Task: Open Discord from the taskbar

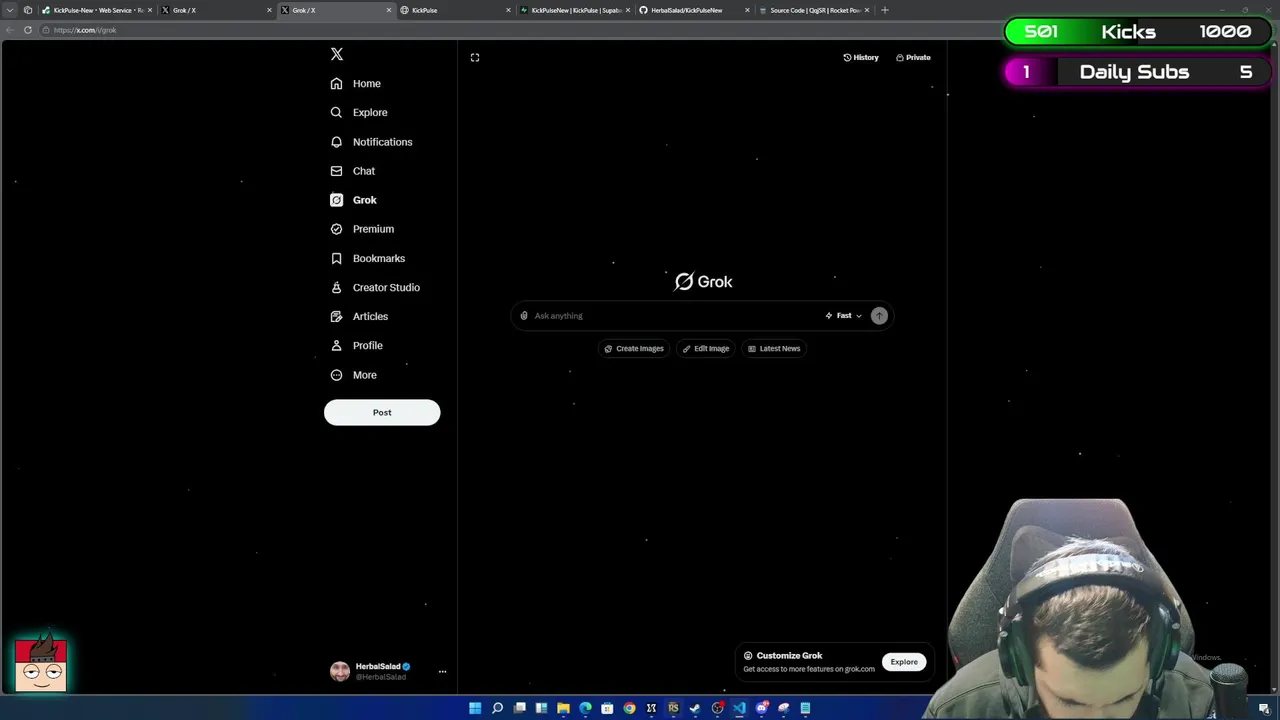Action: click(762, 708)
